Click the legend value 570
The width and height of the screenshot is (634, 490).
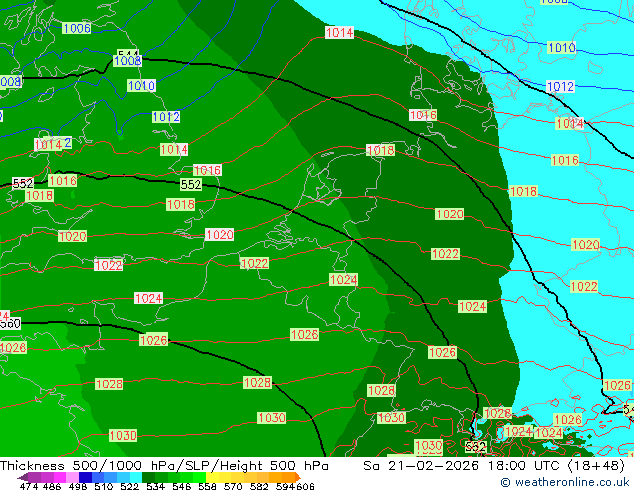(x=233, y=486)
